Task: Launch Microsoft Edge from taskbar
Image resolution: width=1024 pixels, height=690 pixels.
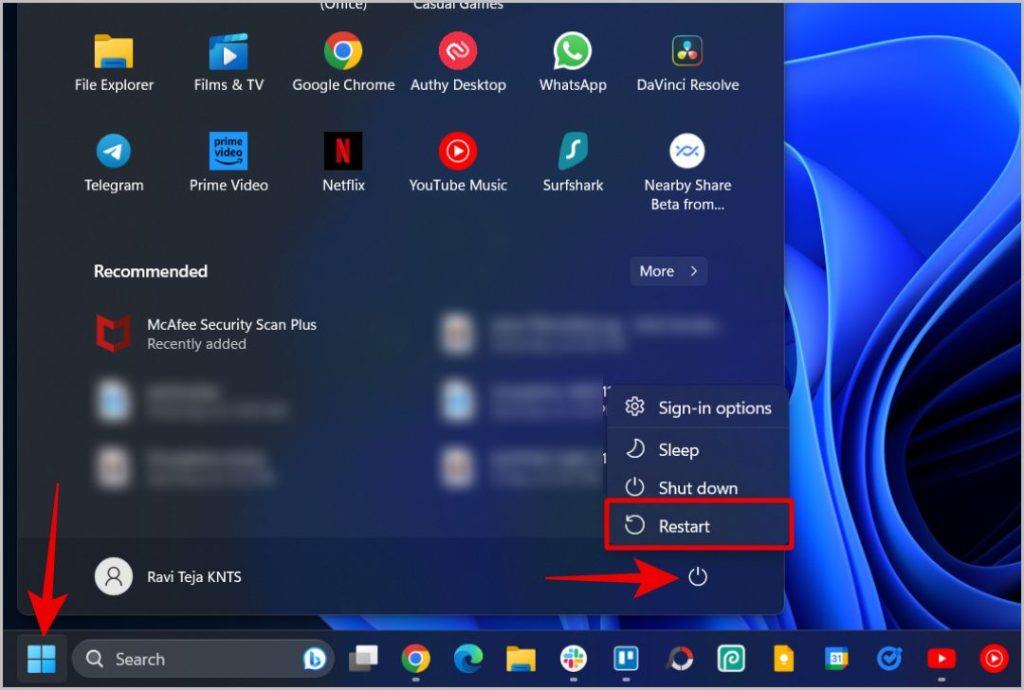Action: [468, 659]
